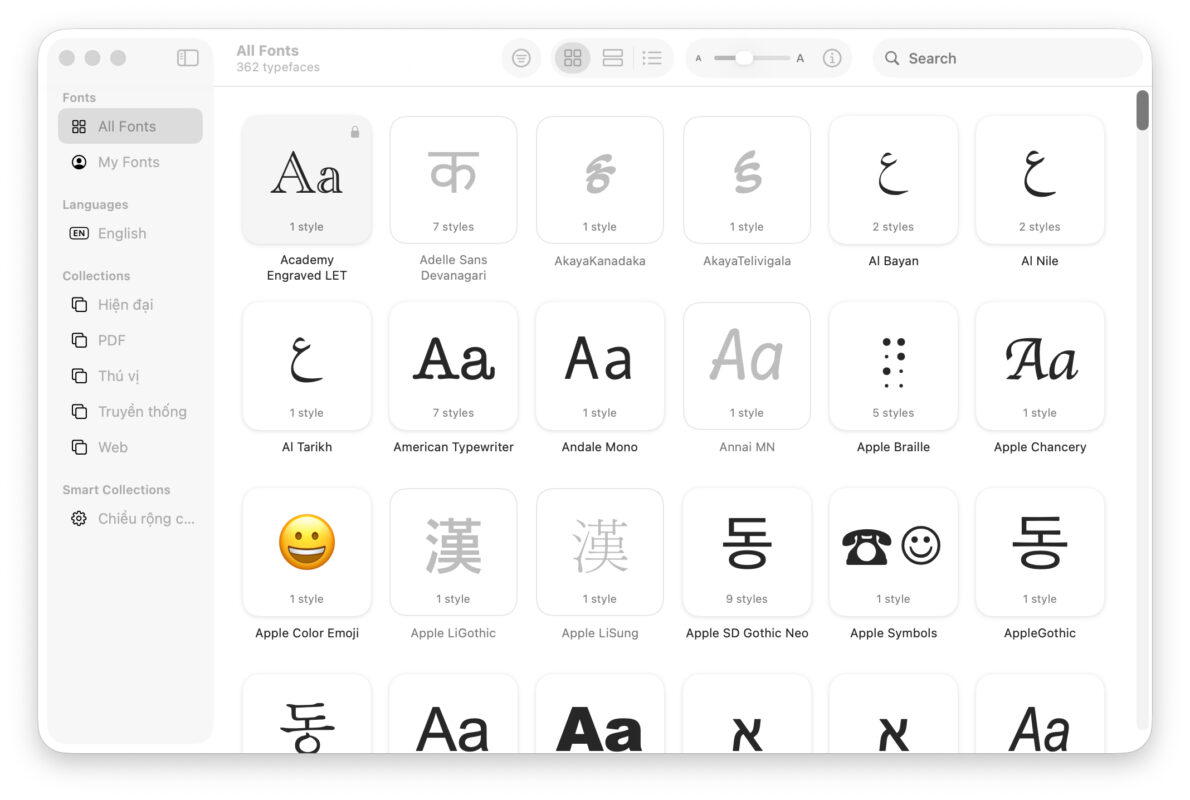Click the magnifying glass search icon

(892, 58)
